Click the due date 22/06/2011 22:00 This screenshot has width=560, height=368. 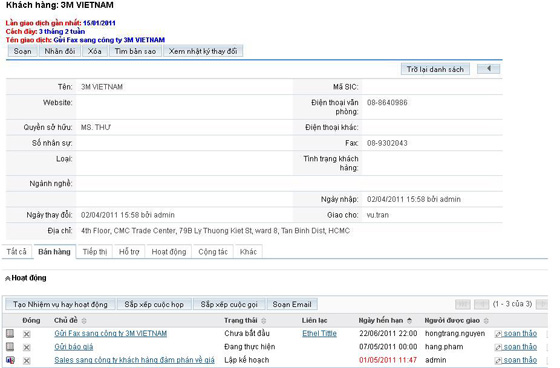click(x=388, y=333)
